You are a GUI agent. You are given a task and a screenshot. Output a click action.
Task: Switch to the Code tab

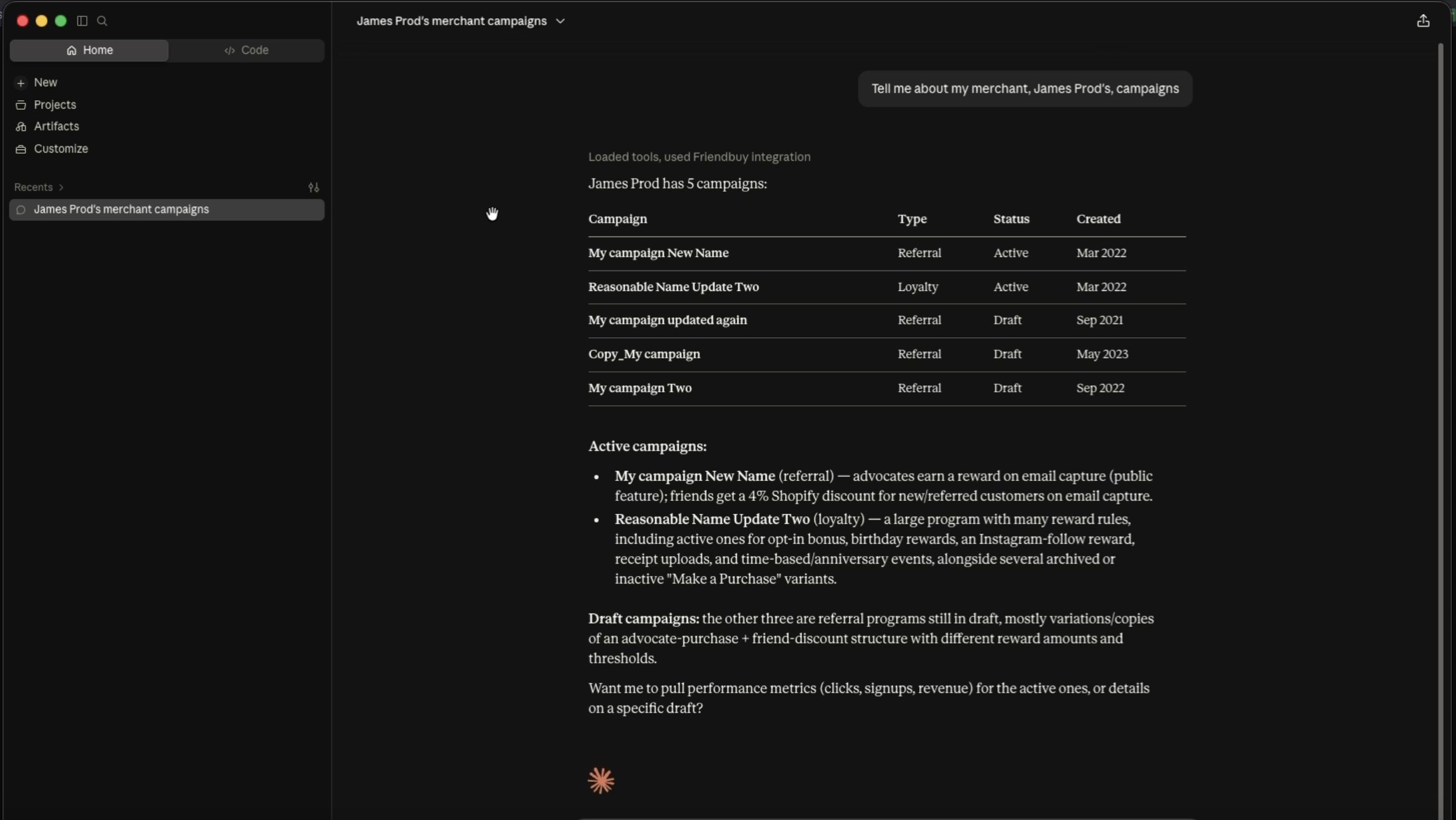tap(246, 50)
